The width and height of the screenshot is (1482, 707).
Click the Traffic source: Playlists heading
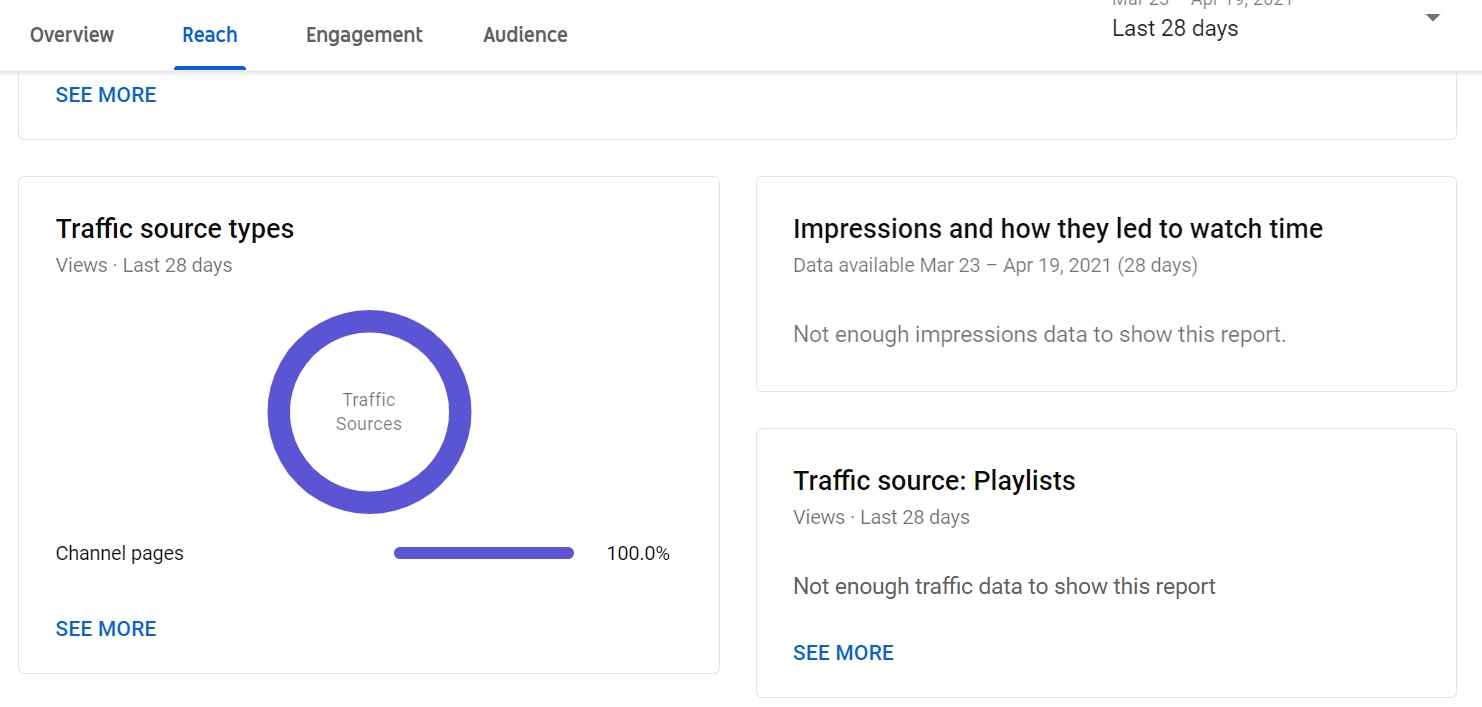click(x=934, y=481)
